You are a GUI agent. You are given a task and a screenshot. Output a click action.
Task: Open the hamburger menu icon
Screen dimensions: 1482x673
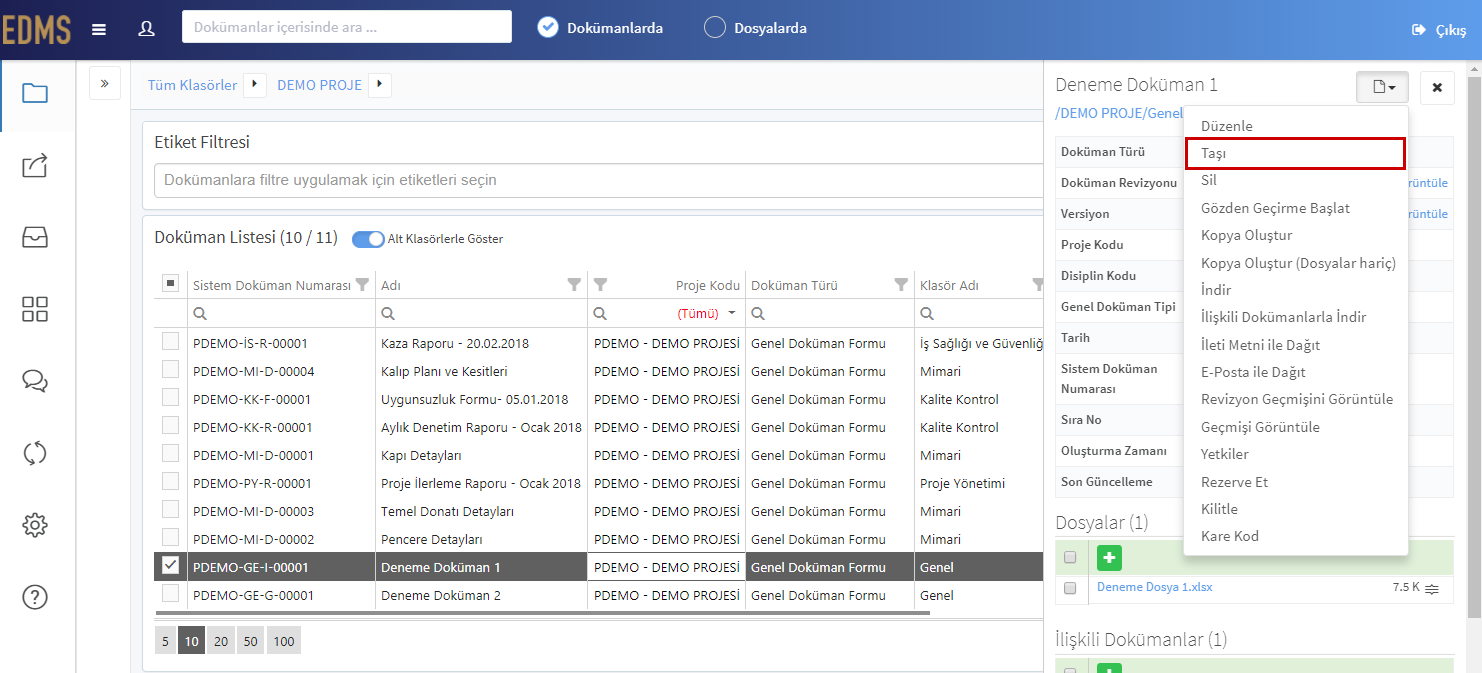pyautogui.click(x=98, y=29)
